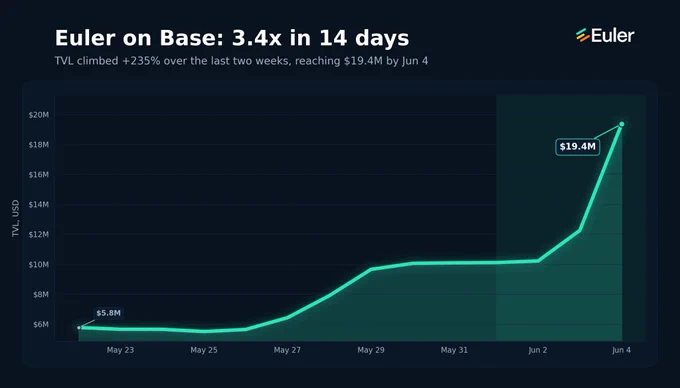Click the May 27 x-axis label
The height and width of the screenshot is (388, 680).
tap(287, 350)
